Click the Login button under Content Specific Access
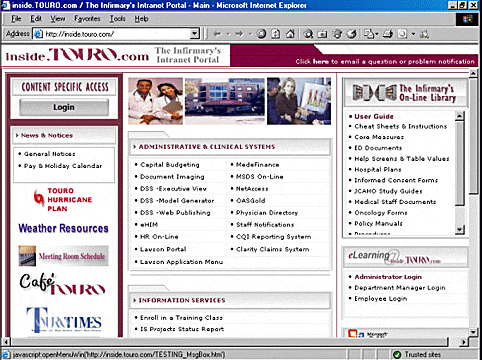The height and width of the screenshot is (360, 482). (x=64, y=107)
